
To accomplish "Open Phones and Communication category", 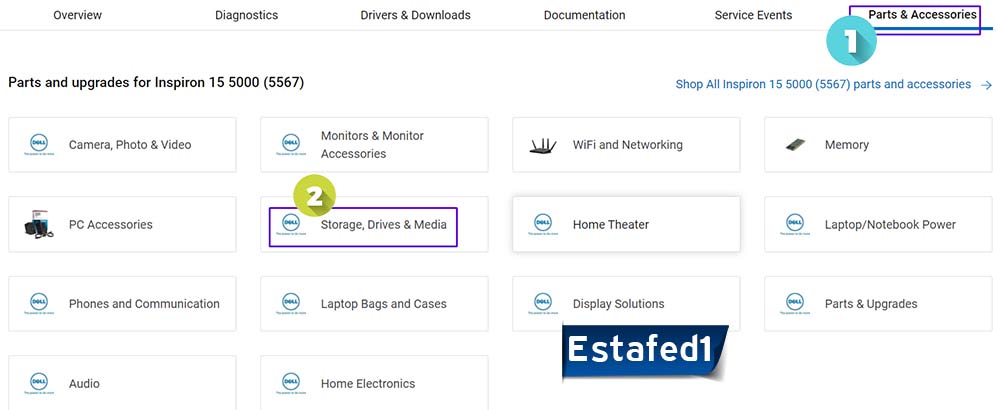I will 122,304.
